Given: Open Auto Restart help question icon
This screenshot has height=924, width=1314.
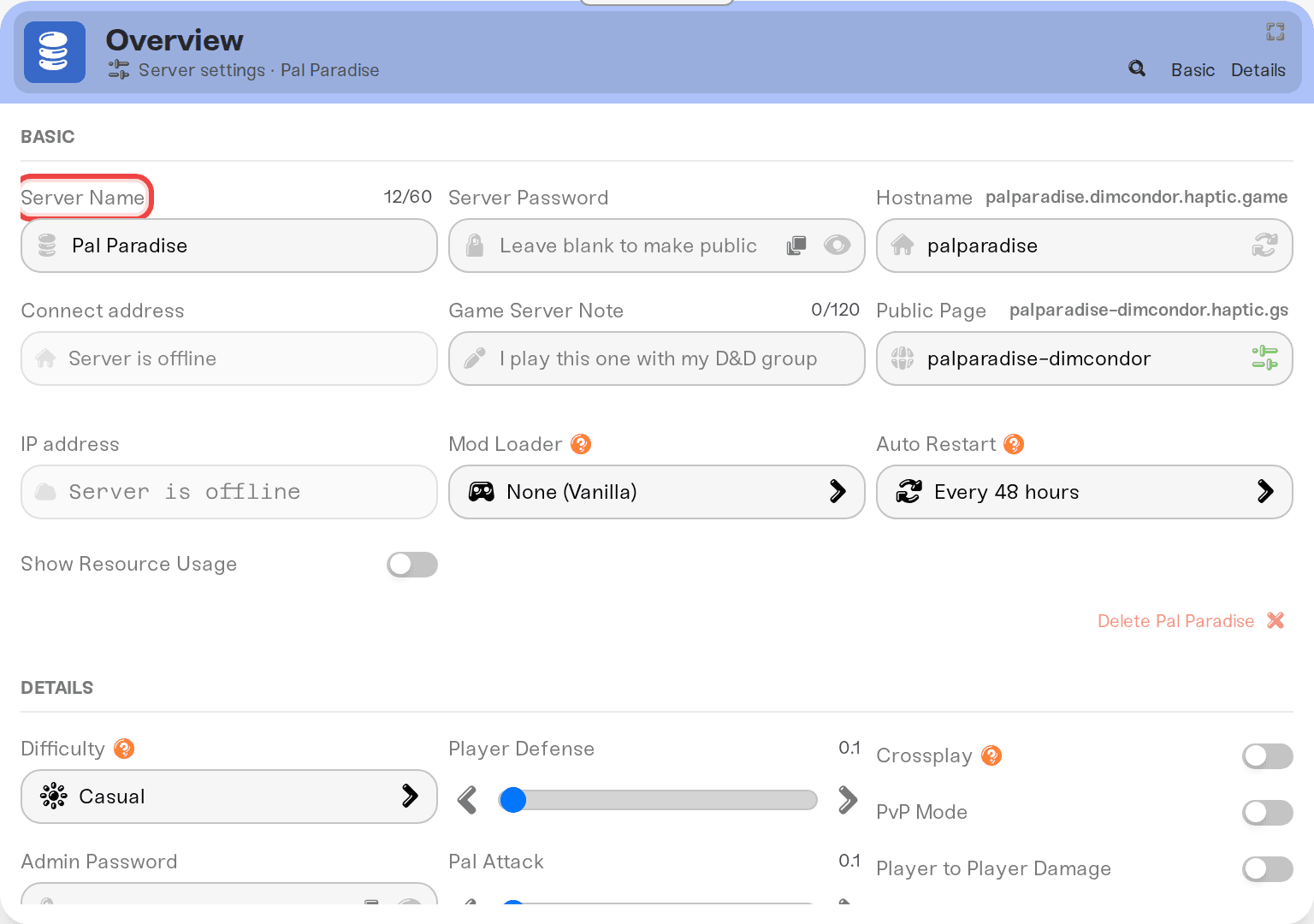Looking at the screenshot, I should tap(1014, 444).
